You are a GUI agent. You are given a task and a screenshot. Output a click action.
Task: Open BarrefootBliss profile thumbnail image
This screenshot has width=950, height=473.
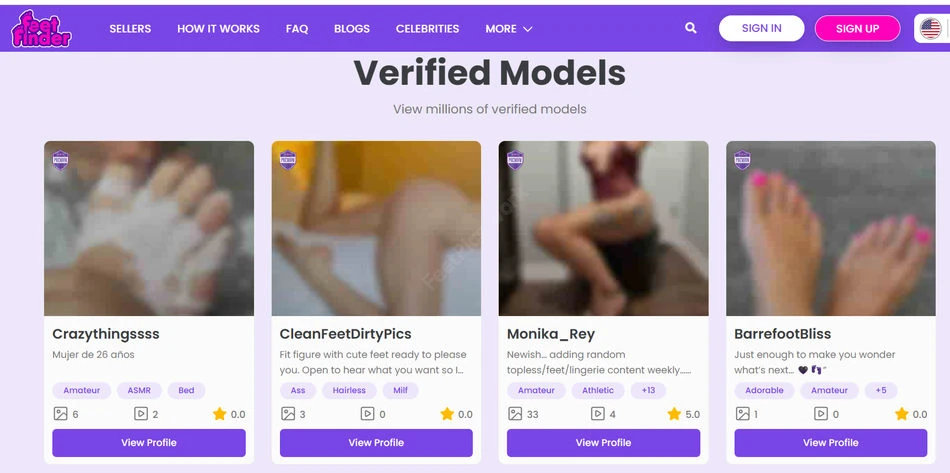tap(831, 228)
